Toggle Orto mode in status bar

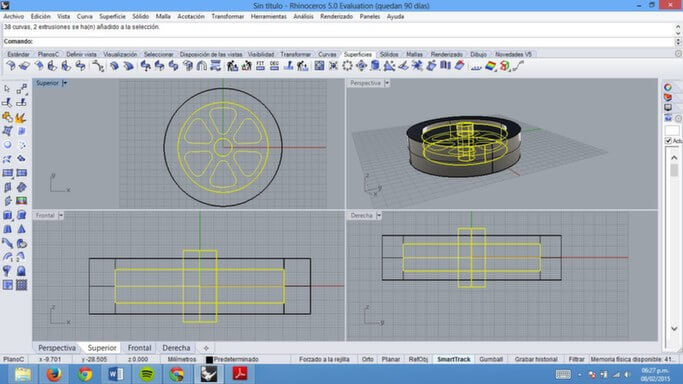(367, 359)
